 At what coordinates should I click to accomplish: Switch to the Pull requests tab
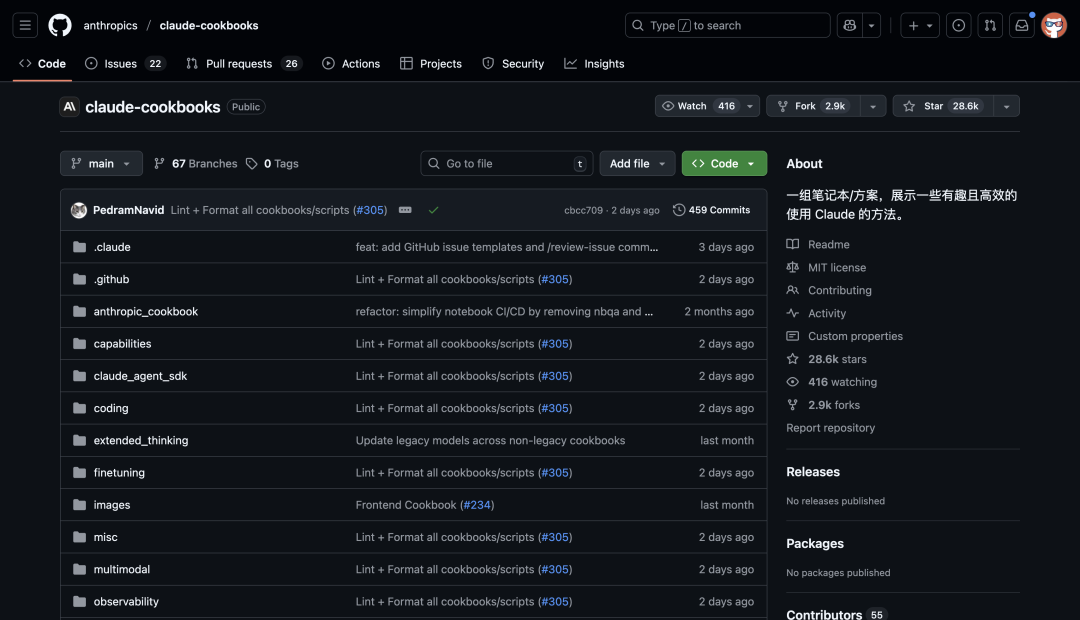coord(244,63)
